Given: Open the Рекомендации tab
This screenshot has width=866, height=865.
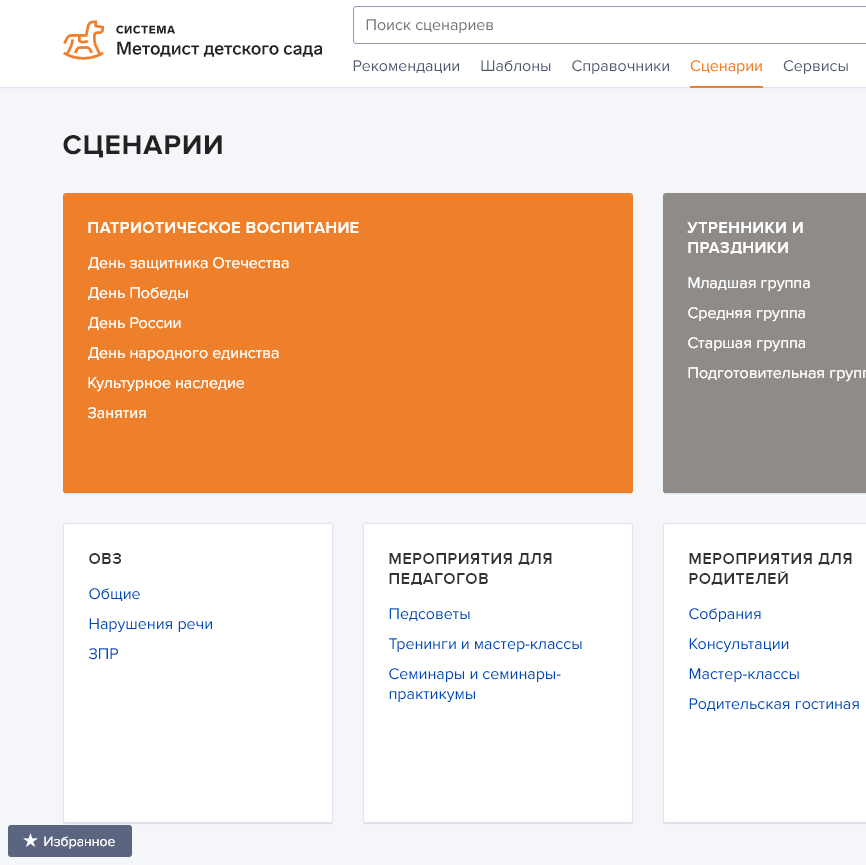Looking at the screenshot, I should pos(406,66).
